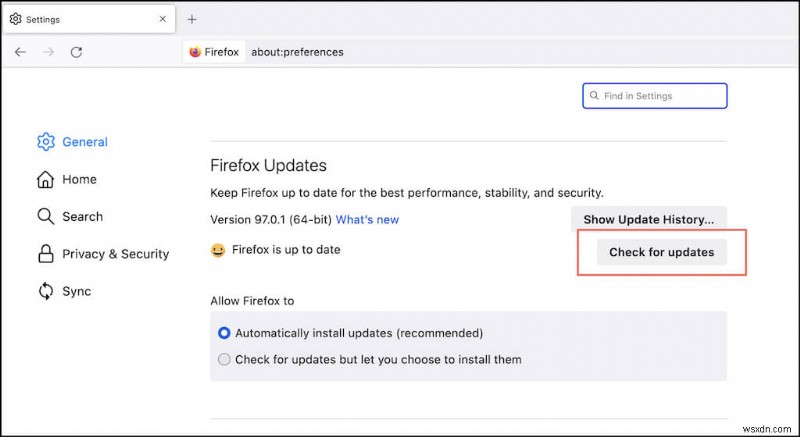The height and width of the screenshot is (437, 800).
Task: Reload the page with the refresh icon
Action: coord(77,52)
